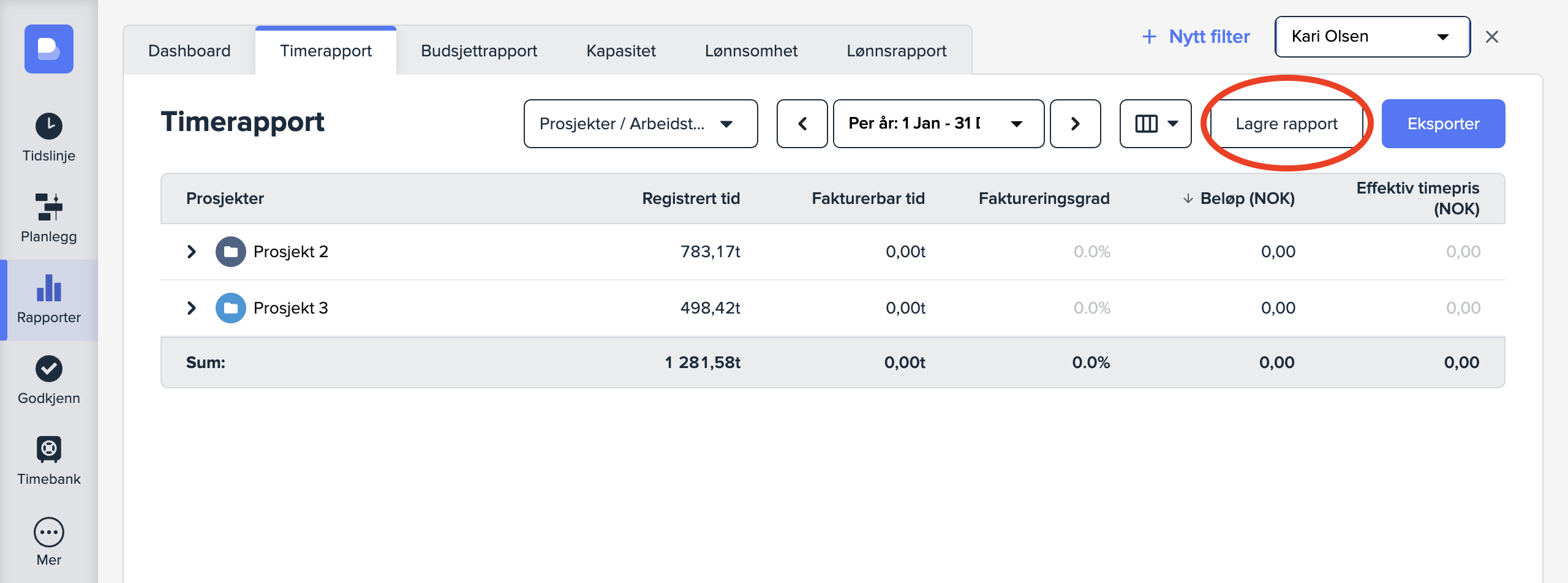1568x583 pixels.
Task: Expand the Prosjekt 2 row
Action: pos(190,251)
